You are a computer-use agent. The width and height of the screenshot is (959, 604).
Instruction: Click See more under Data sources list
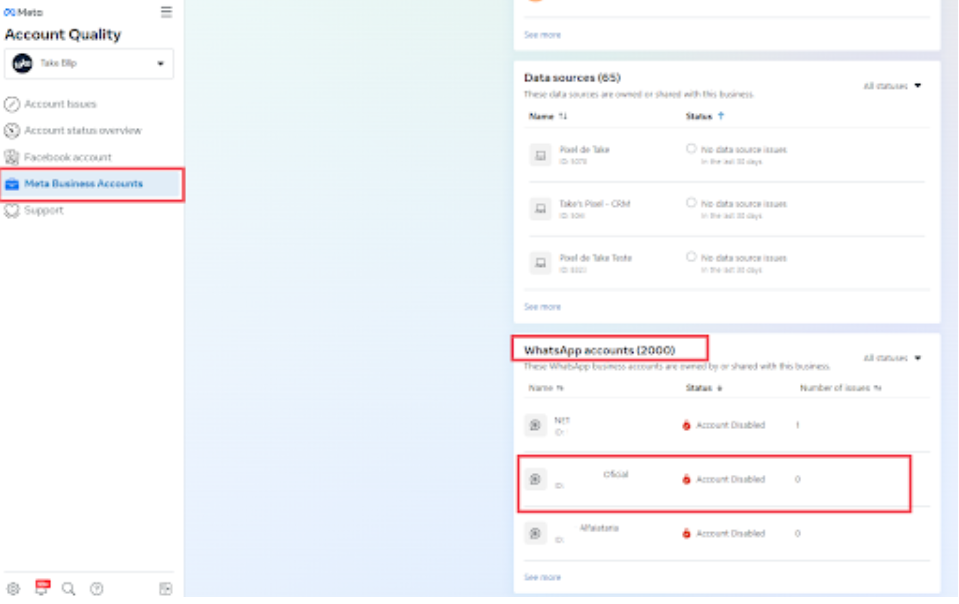click(x=542, y=307)
